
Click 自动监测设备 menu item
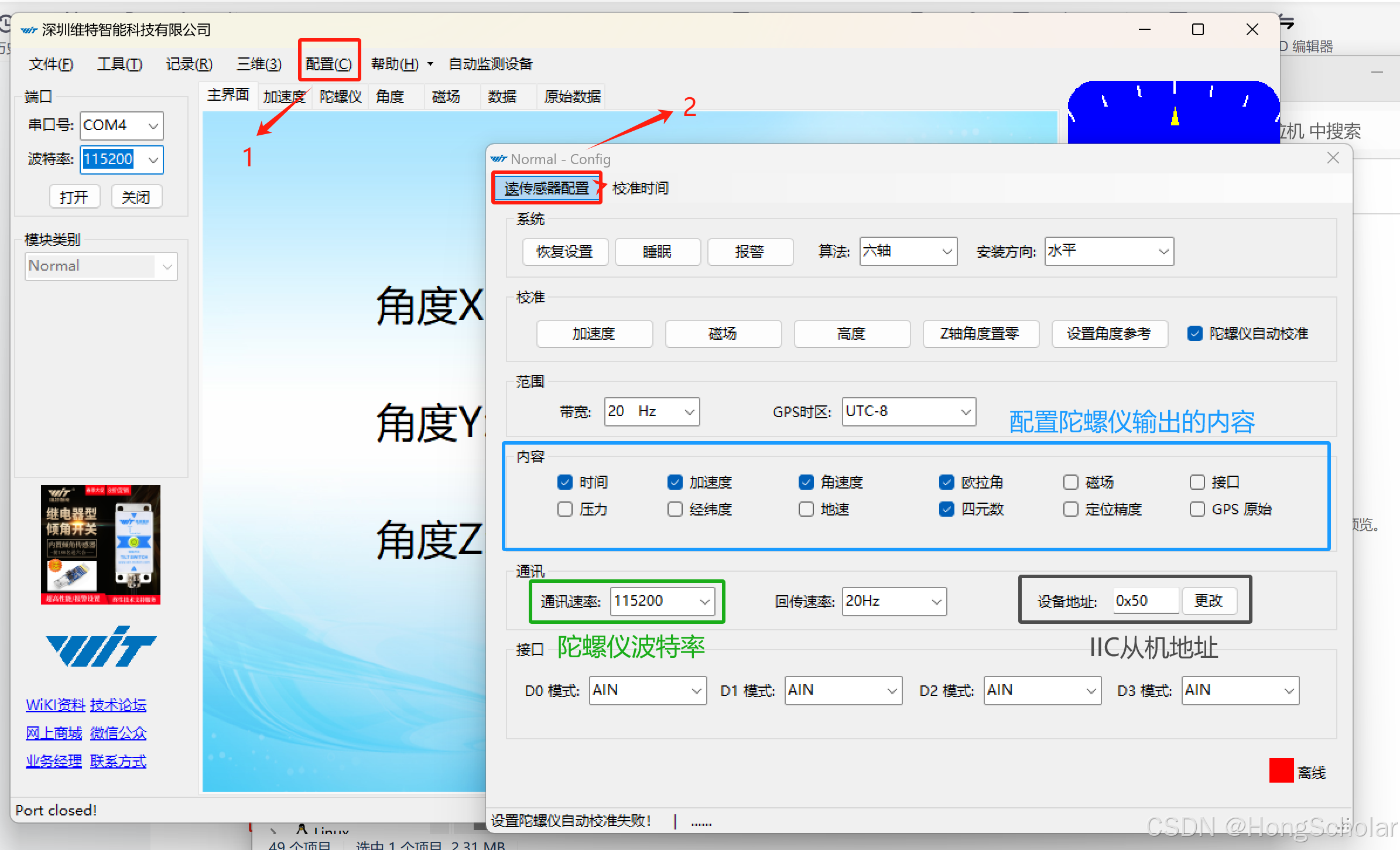coord(491,63)
